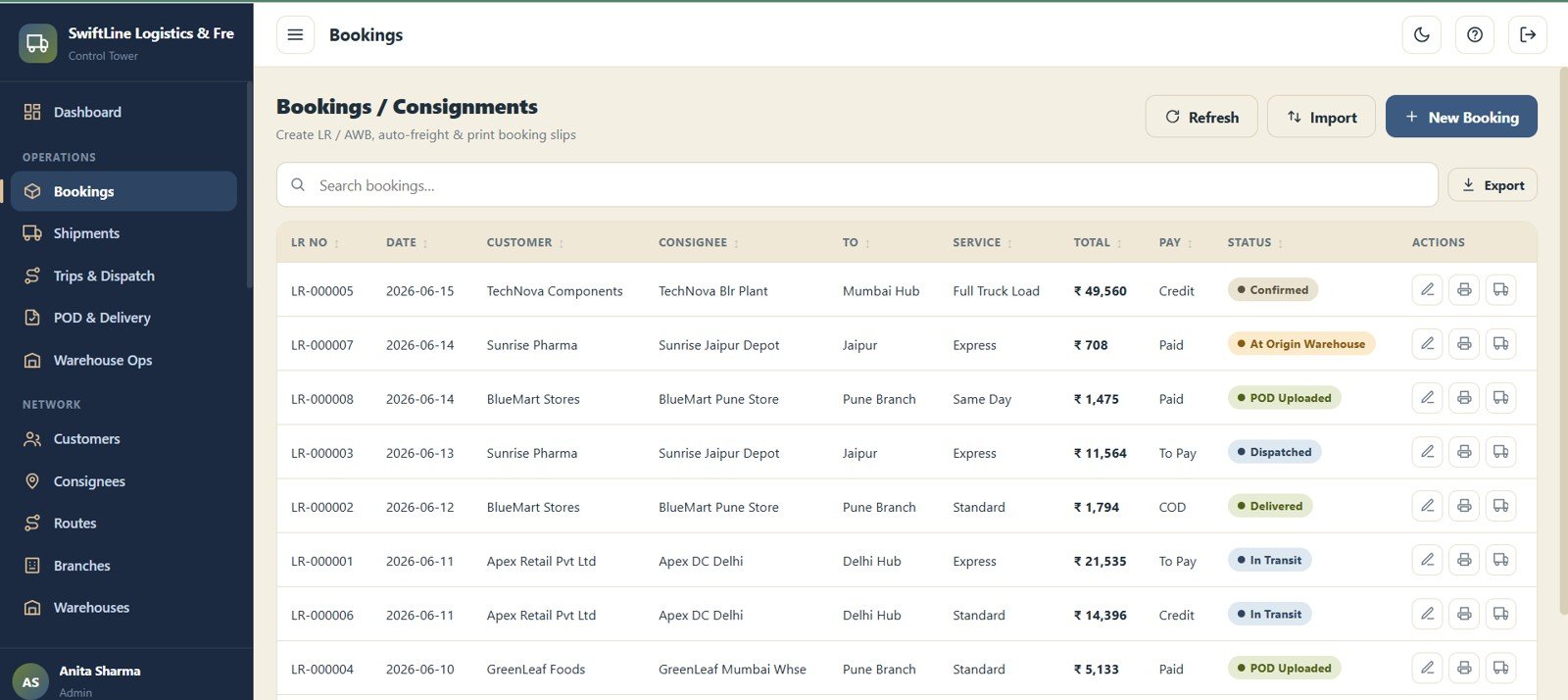1568x700 pixels.
Task: Click the At Origin Warehouse badge
Action: [x=1301, y=344]
